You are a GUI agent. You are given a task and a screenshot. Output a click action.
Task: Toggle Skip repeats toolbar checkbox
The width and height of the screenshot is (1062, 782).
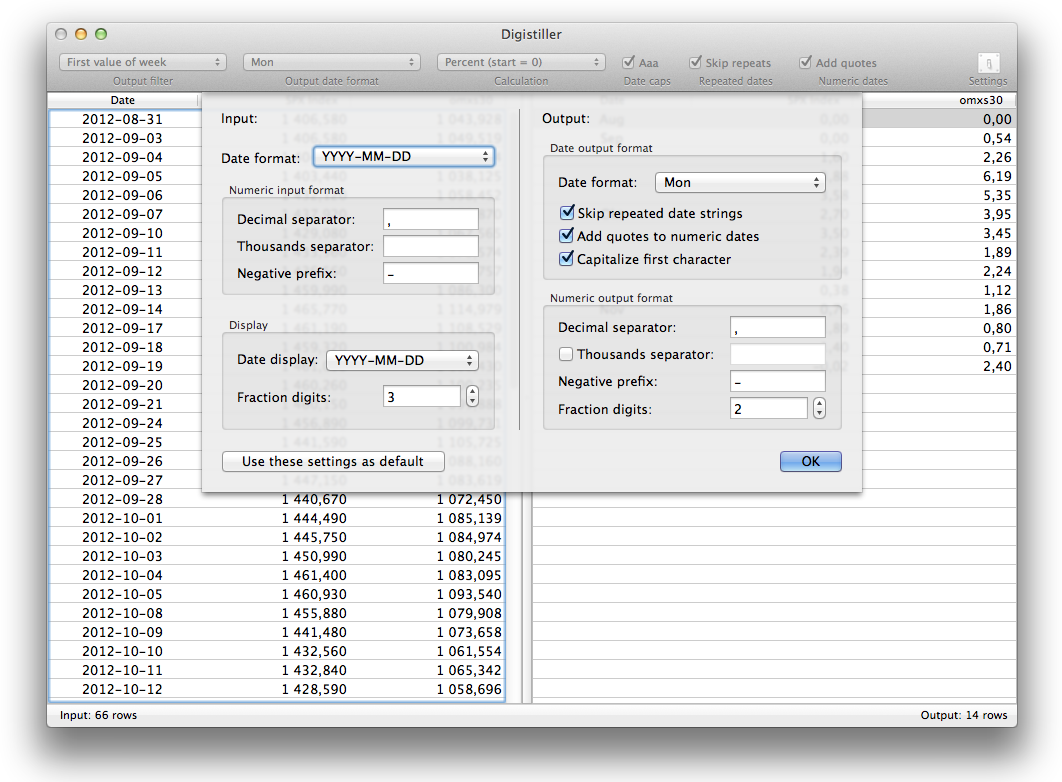pyautogui.click(x=695, y=62)
